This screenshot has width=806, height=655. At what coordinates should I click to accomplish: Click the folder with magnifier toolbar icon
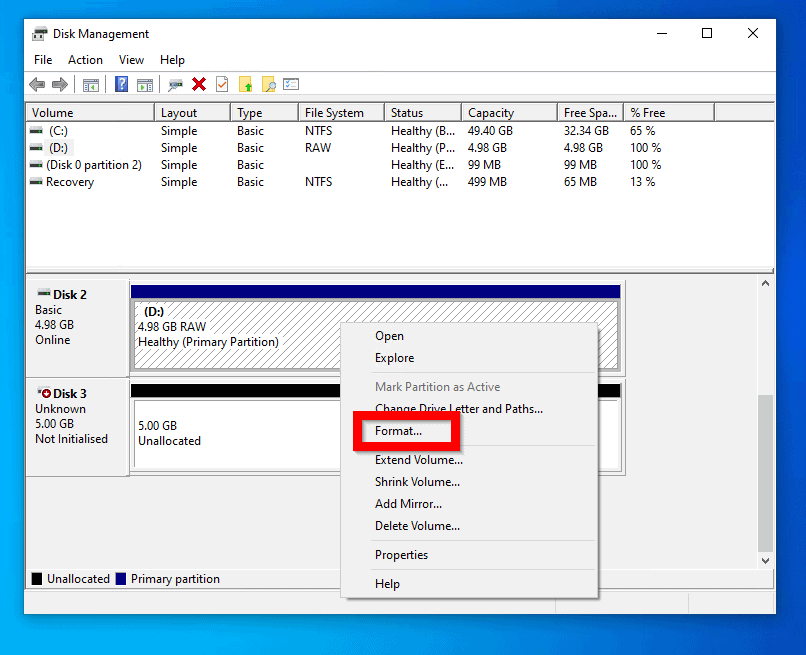pyautogui.click(x=269, y=84)
